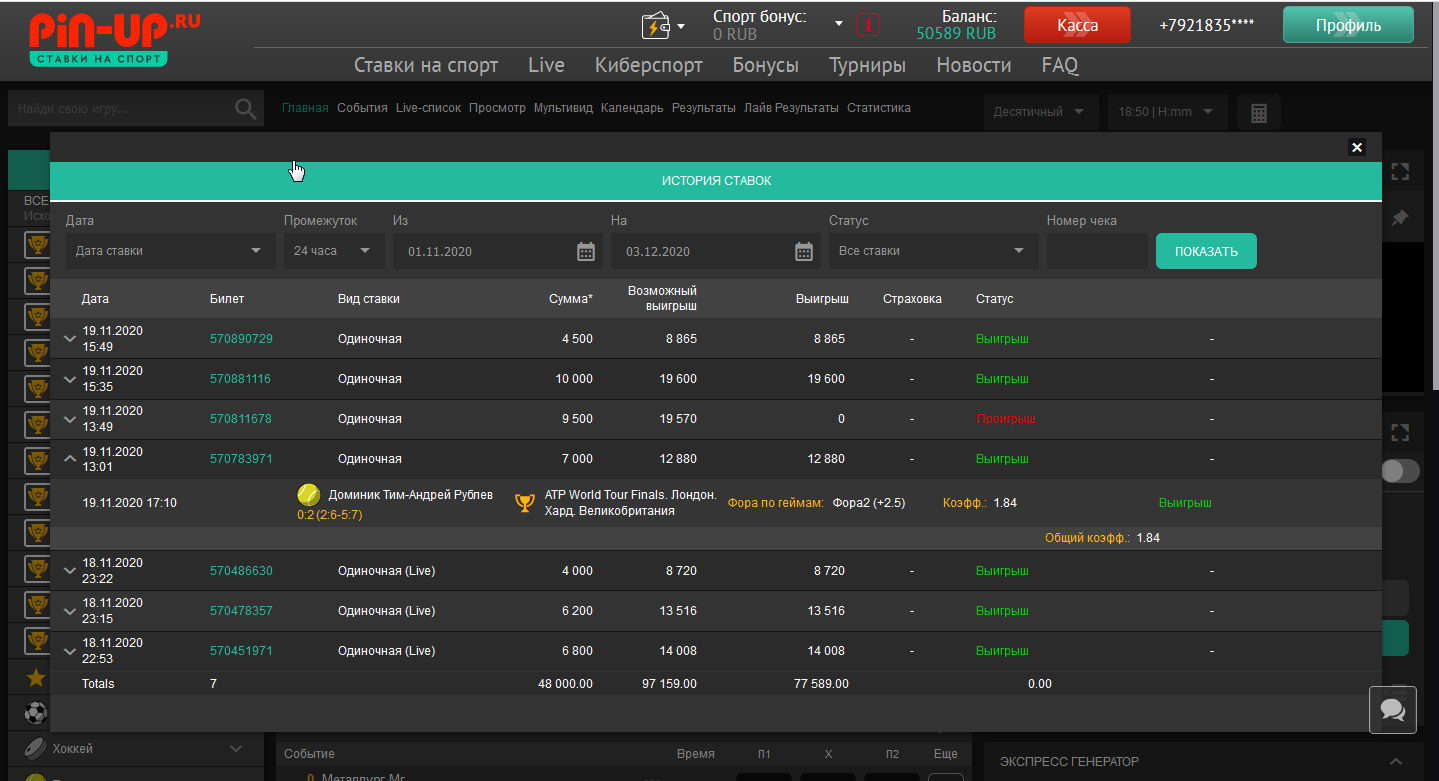Screen dimensions: 1439x781
Task: Open the Дата ставки dropdown
Action: (169, 251)
